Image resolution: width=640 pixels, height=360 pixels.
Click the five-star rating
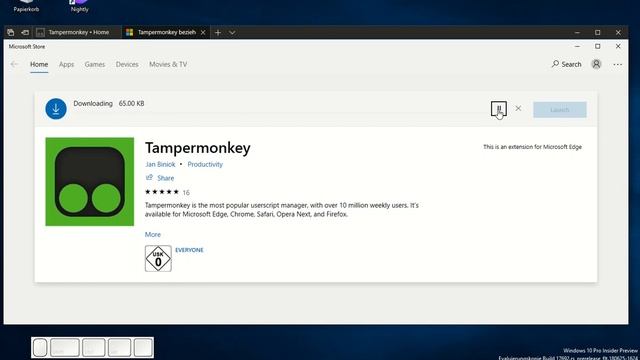tap(162, 192)
